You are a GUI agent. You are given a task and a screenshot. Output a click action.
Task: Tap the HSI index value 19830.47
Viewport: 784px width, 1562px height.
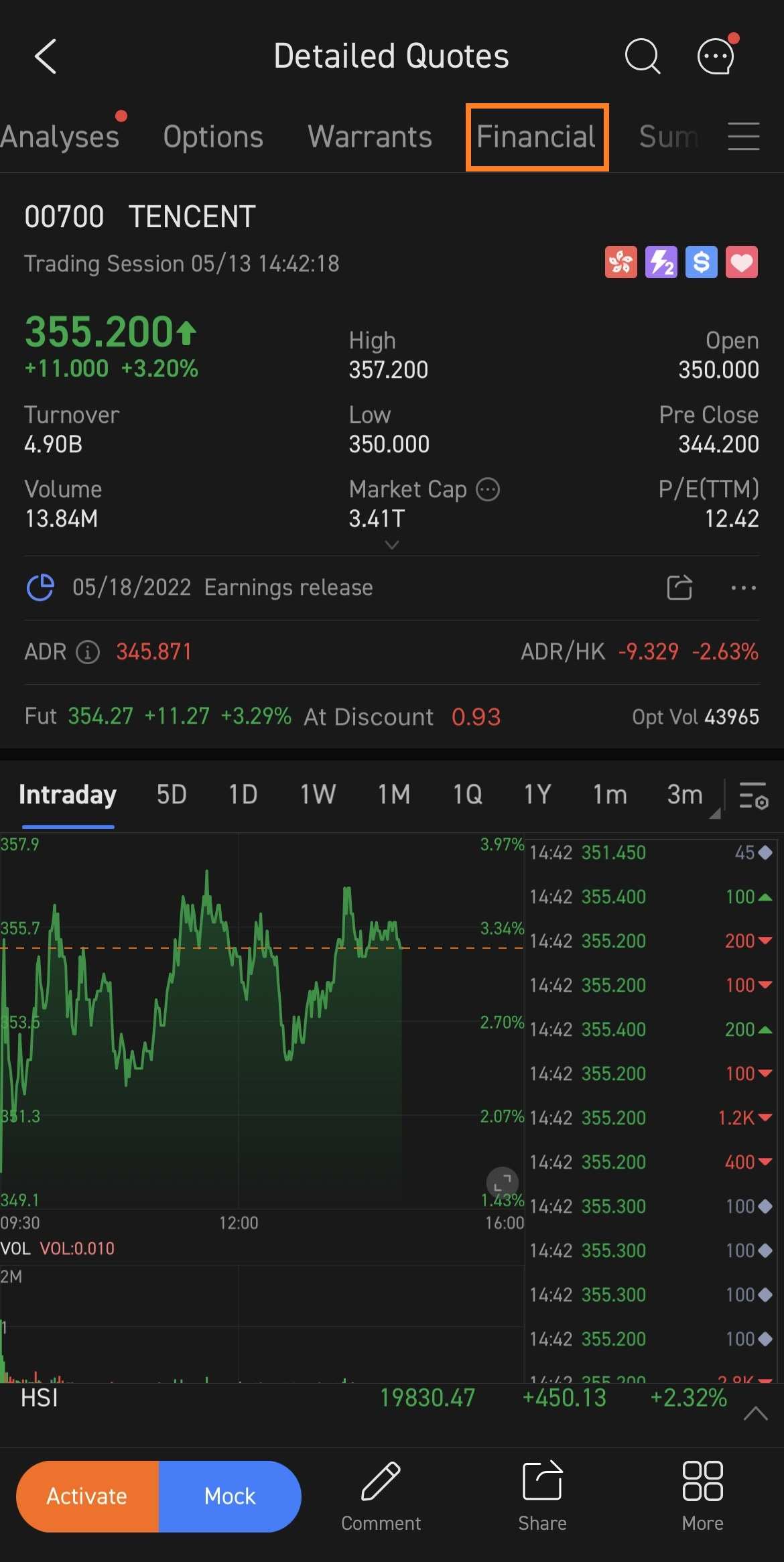tap(428, 1398)
